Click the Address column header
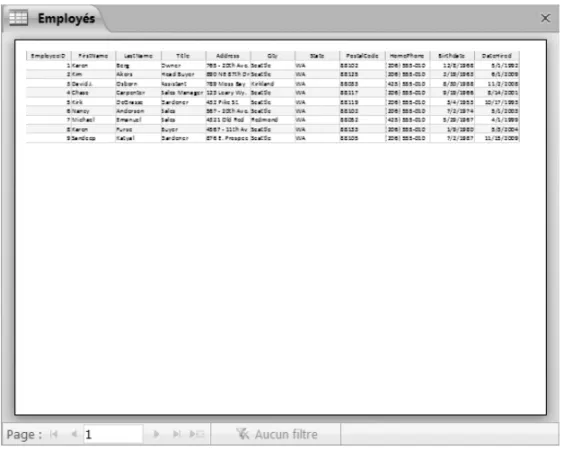 (228, 56)
